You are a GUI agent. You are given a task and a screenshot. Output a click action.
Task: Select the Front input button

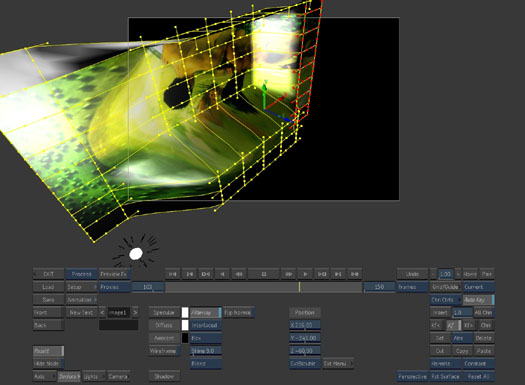click(x=48, y=313)
